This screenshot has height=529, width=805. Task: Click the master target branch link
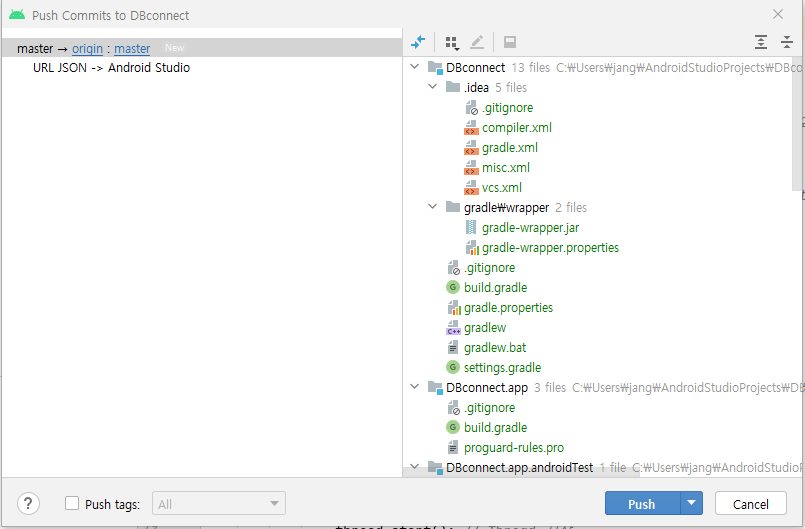tap(132, 49)
